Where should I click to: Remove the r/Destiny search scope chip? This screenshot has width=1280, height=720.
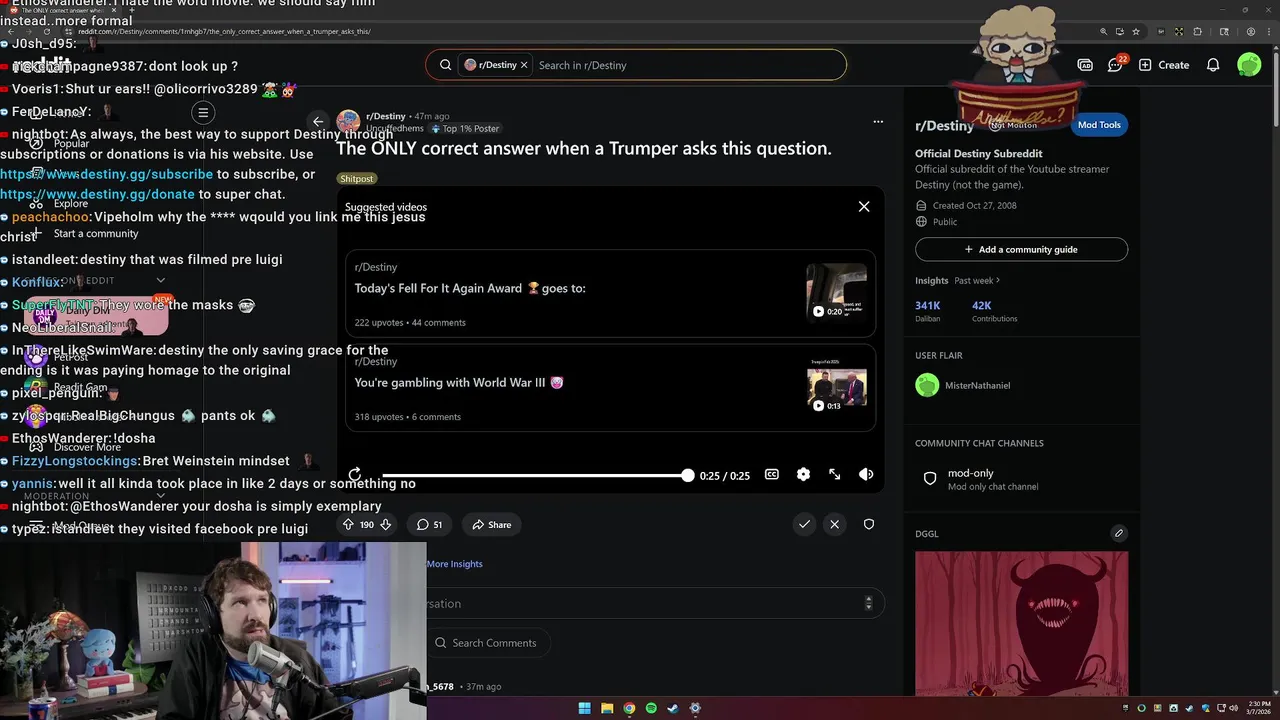(524, 65)
